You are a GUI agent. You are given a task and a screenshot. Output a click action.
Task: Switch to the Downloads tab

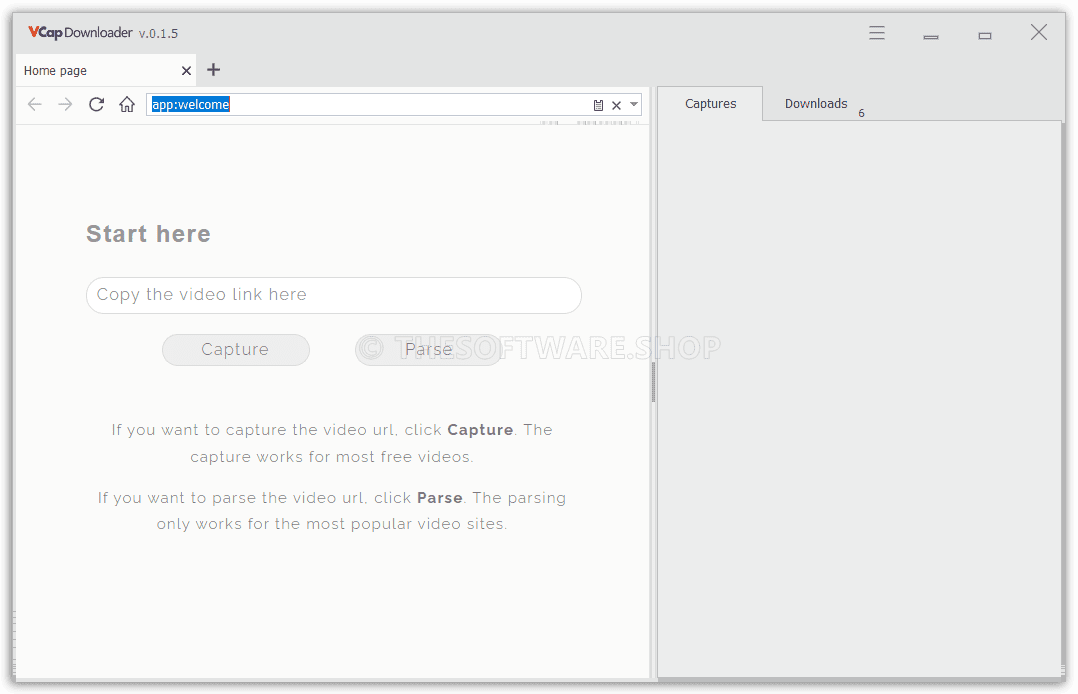[x=816, y=104]
